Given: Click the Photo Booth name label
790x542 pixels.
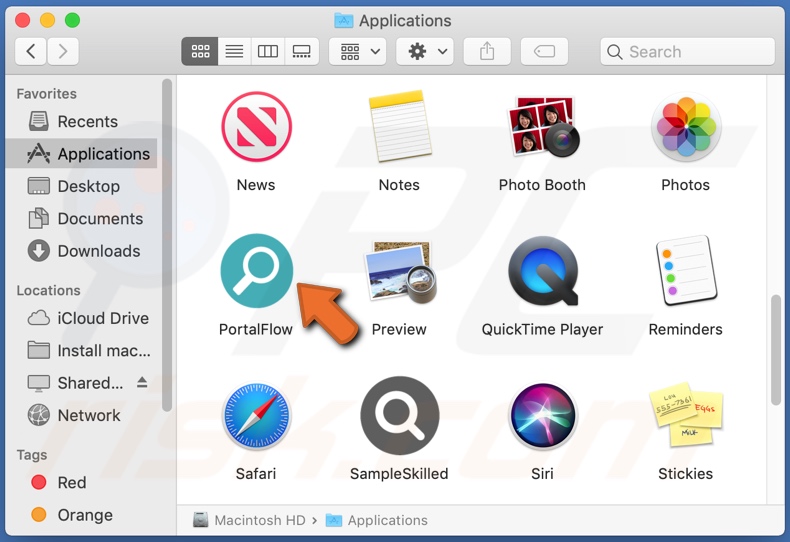Looking at the screenshot, I should coord(543,185).
